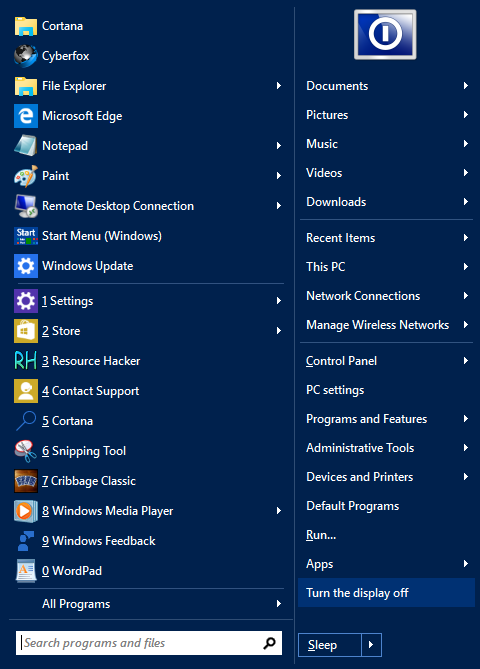Image resolution: width=480 pixels, height=669 pixels.
Task: Open the Paint palette icon
Action: pyautogui.click(x=26, y=176)
